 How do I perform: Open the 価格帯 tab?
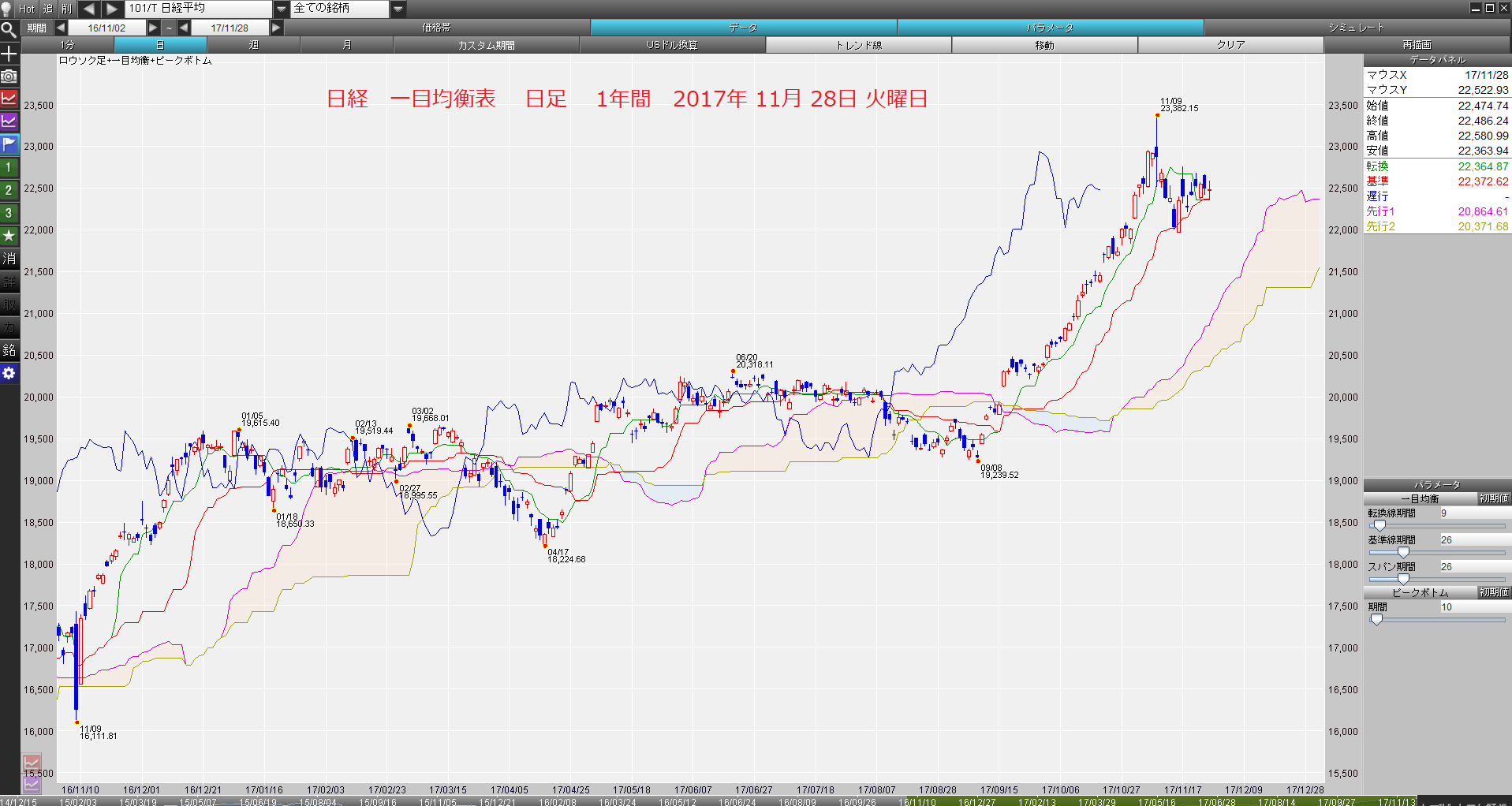[x=437, y=28]
